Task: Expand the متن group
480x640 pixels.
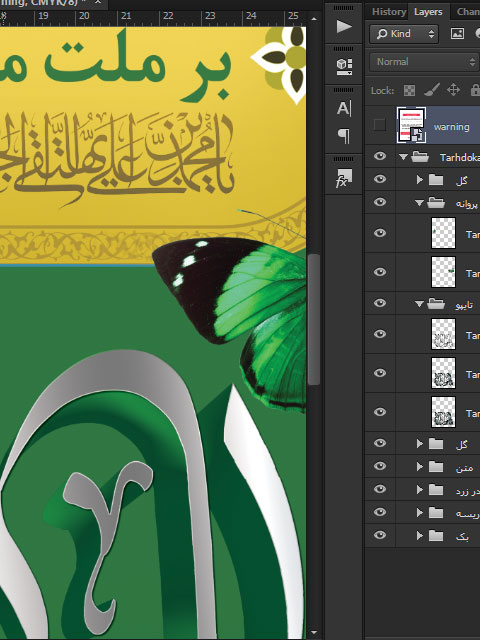Action: tap(420, 466)
